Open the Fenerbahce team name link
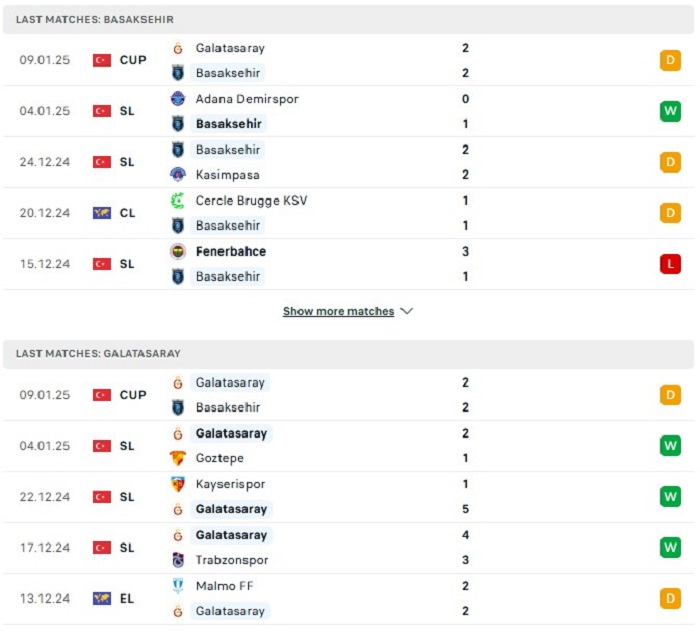 231,251
